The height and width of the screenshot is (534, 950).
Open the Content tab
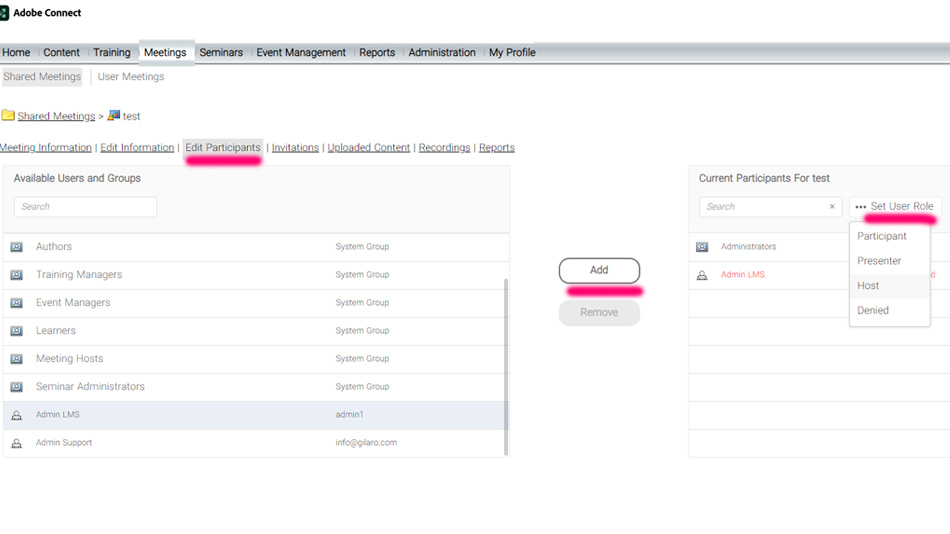click(x=61, y=53)
